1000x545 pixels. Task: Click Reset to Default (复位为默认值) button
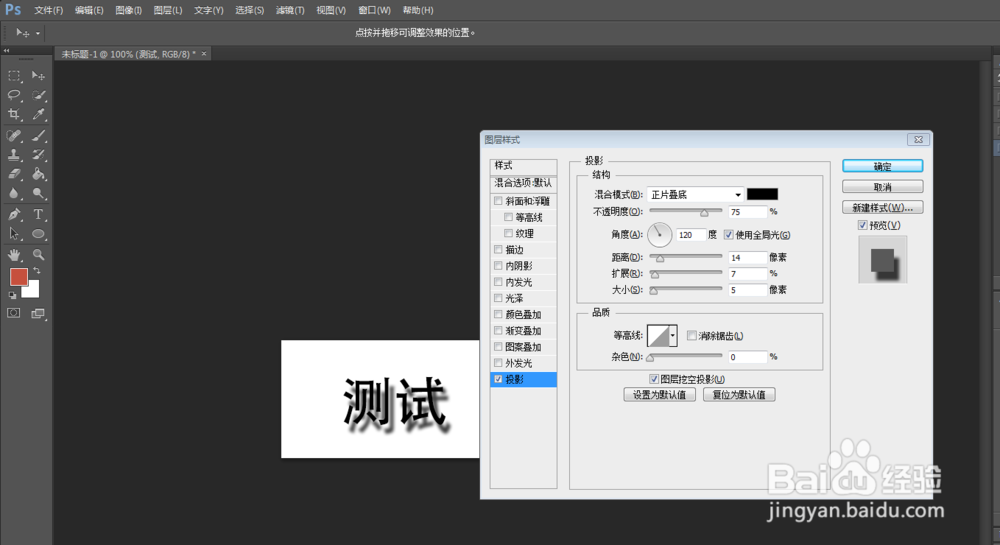[739, 395]
